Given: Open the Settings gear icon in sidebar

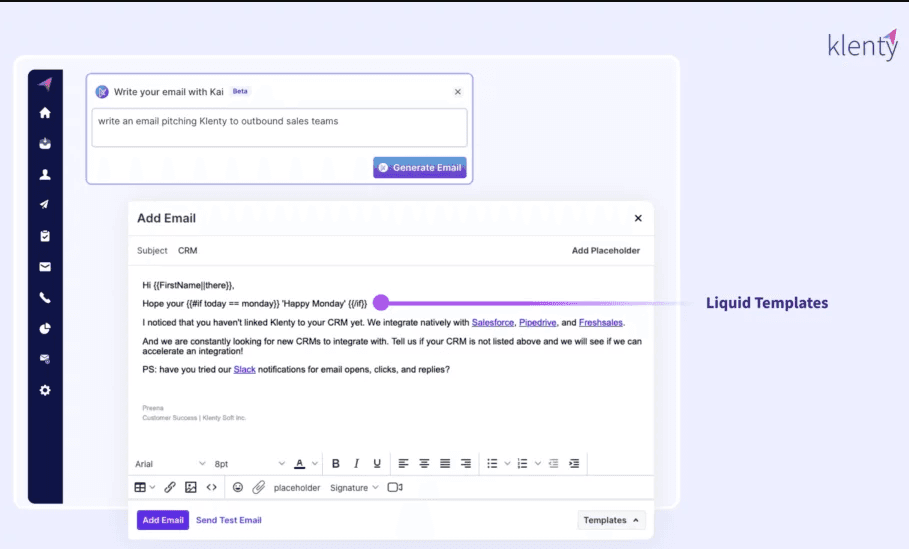Looking at the screenshot, I should 45,390.
